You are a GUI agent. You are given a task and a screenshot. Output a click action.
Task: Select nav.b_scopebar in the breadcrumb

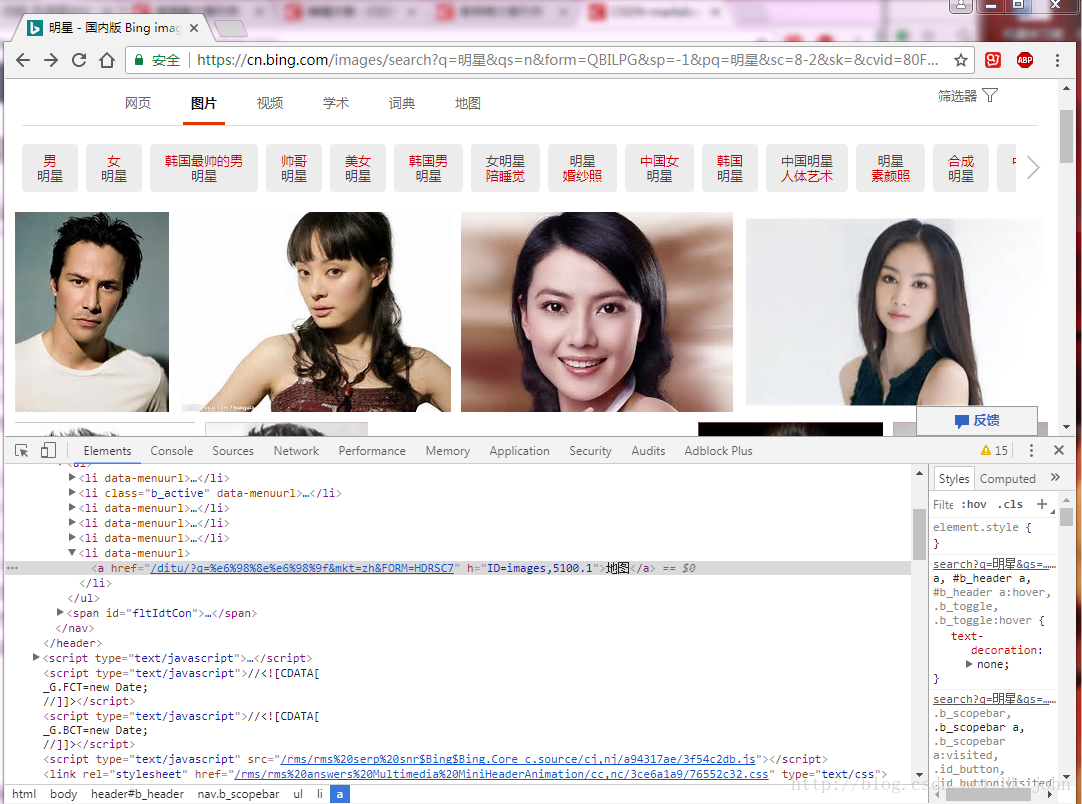238,794
